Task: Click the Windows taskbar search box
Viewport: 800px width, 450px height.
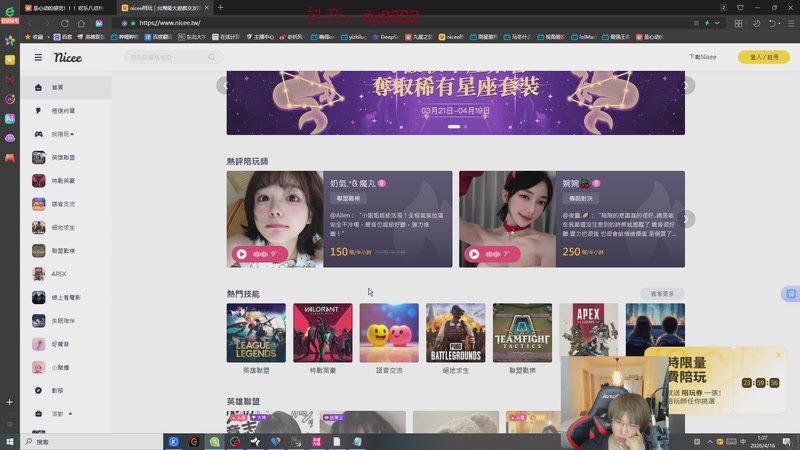Action: 92,442
